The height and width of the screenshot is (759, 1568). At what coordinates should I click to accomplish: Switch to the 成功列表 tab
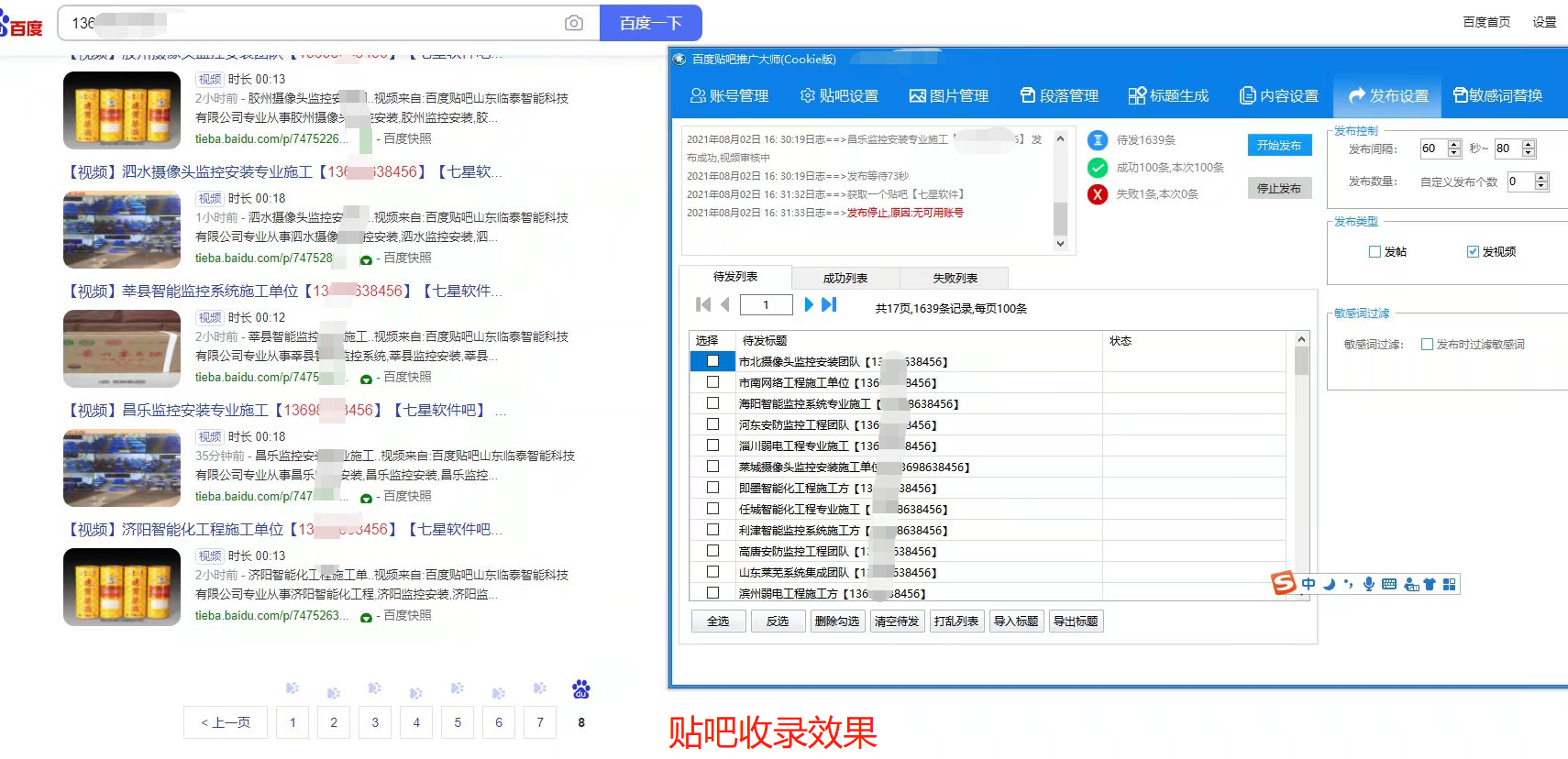pos(845,278)
